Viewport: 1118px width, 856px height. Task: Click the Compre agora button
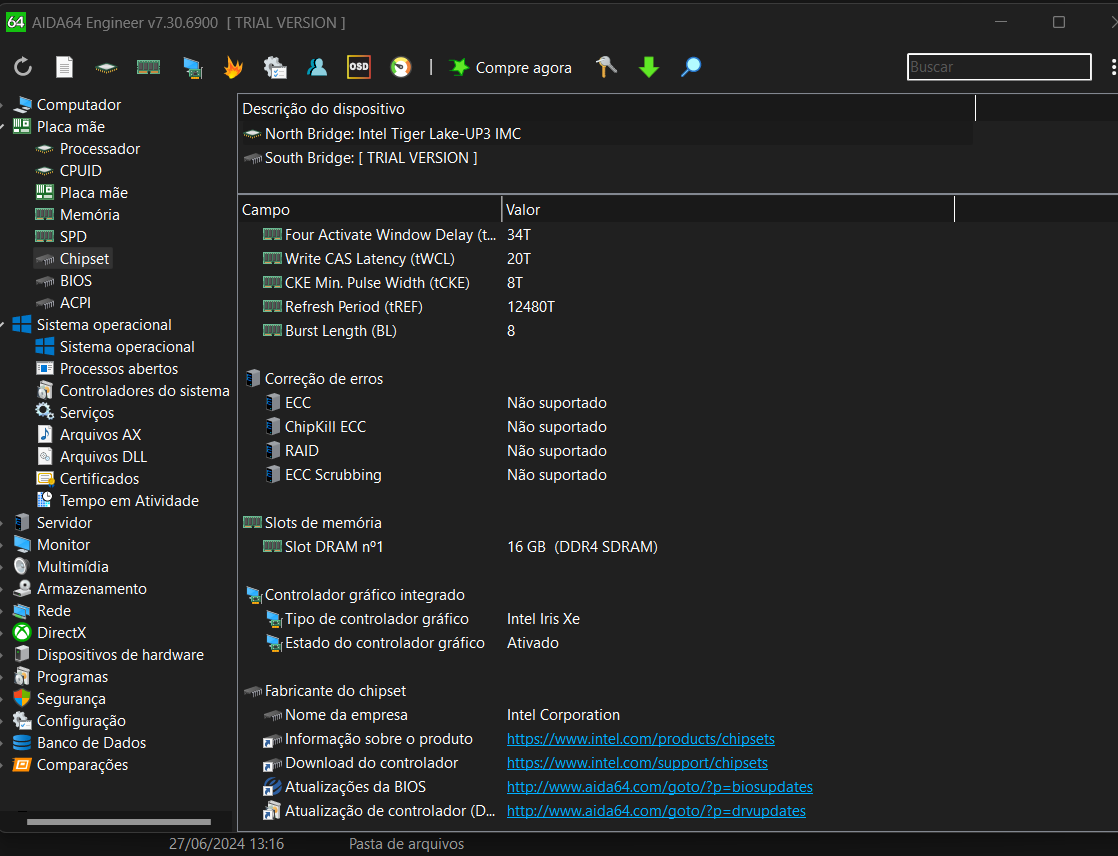pos(511,67)
